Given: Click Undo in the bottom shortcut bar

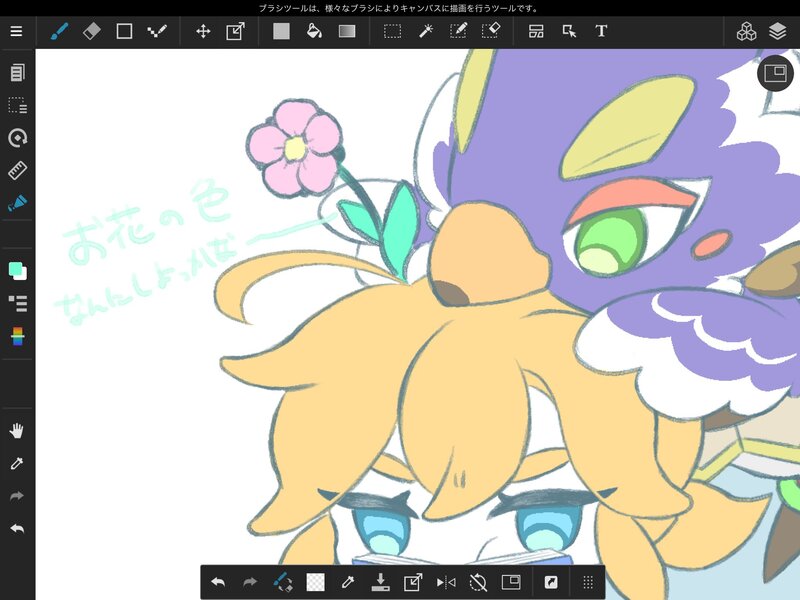Looking at the screenshot, I should (218, 582).
